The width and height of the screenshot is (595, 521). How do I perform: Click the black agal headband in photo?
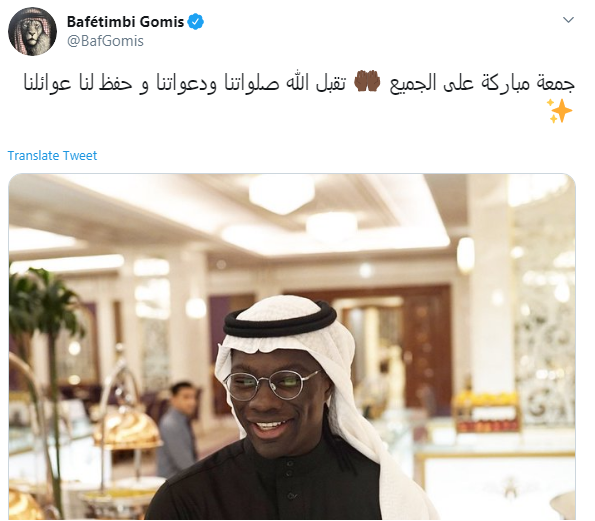[x=280, y=320]
